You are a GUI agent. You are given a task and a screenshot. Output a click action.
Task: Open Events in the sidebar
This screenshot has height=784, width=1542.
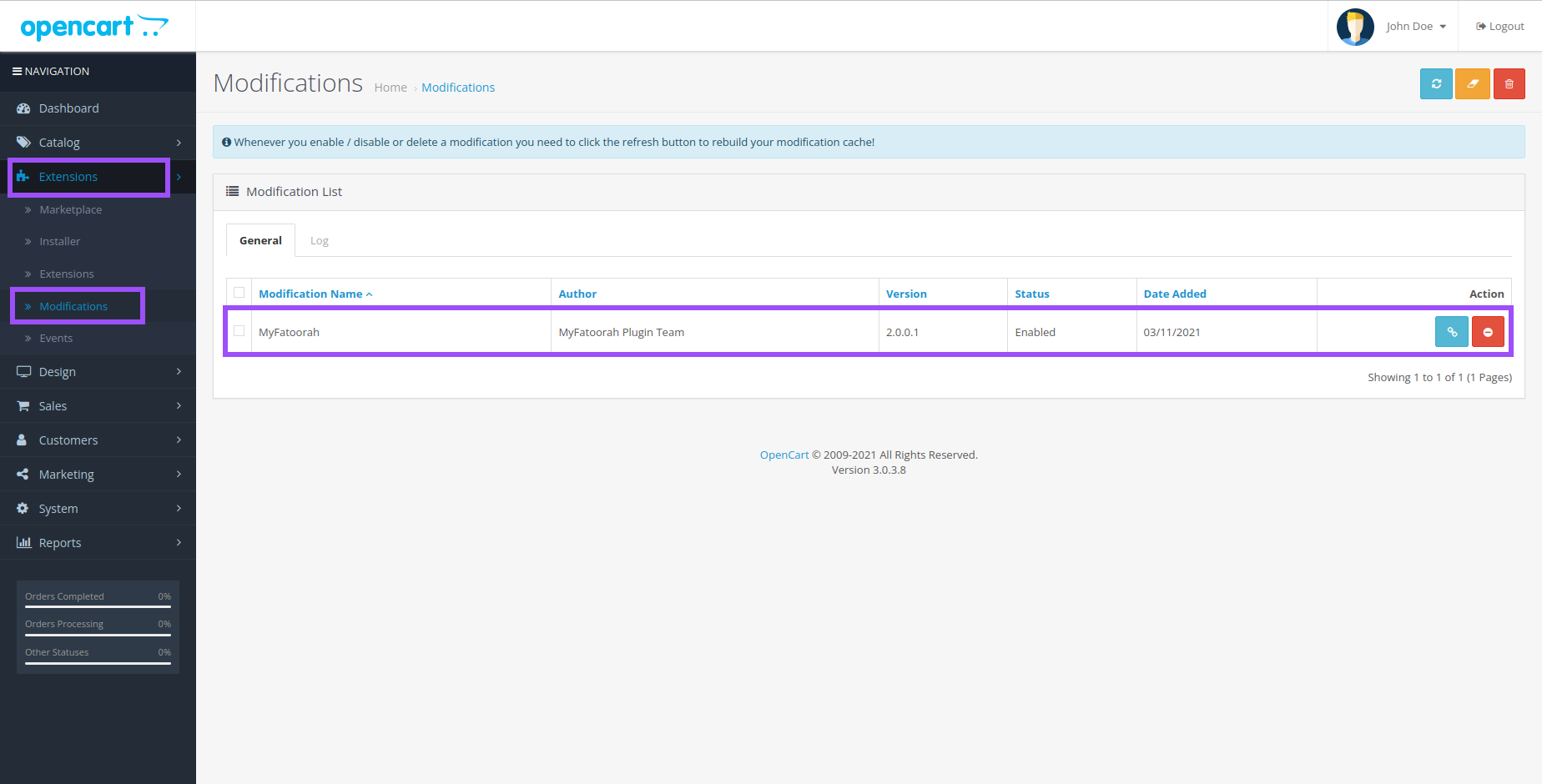[x=56, y=339]
